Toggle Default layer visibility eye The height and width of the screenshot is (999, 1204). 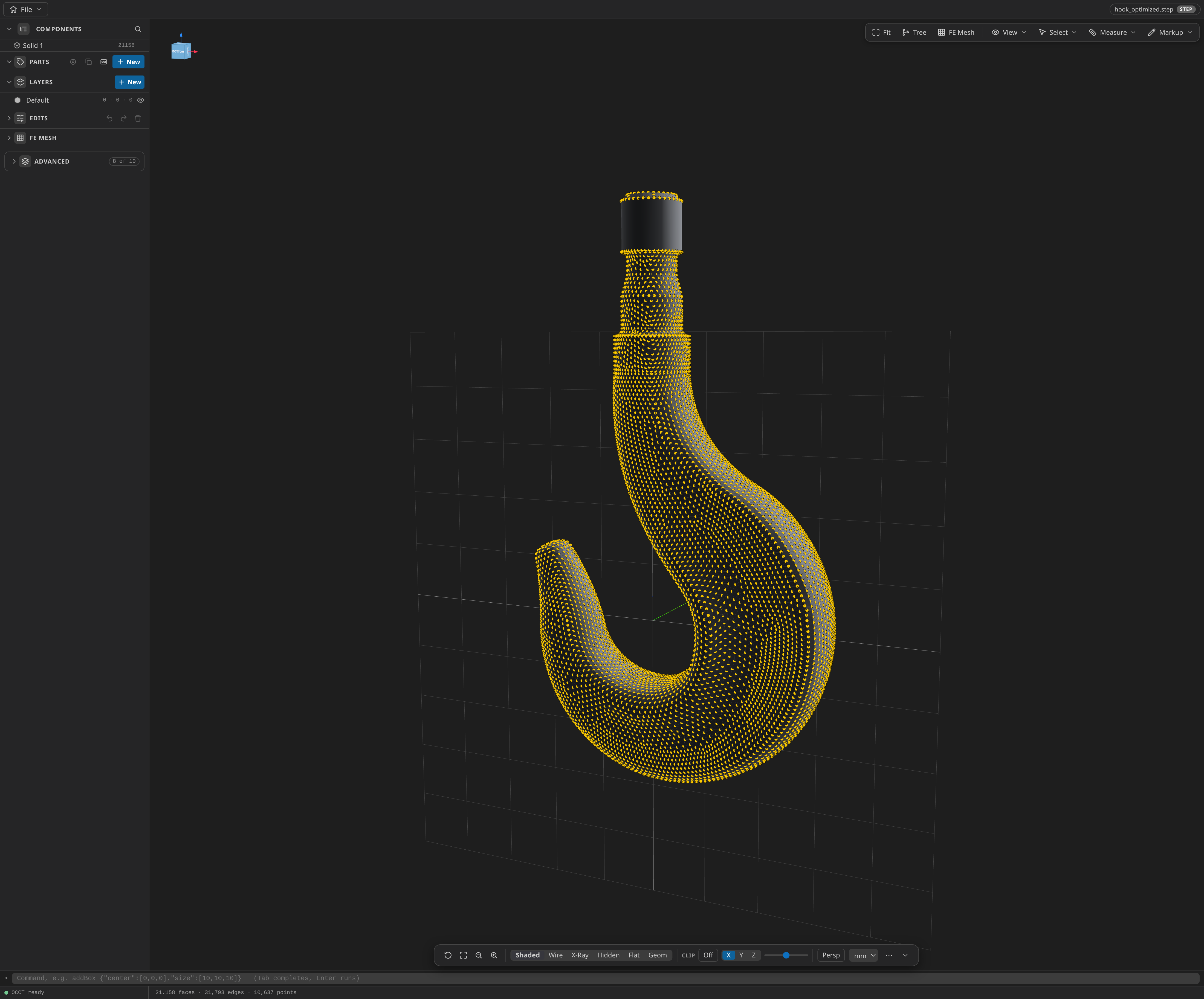[140, 100]
